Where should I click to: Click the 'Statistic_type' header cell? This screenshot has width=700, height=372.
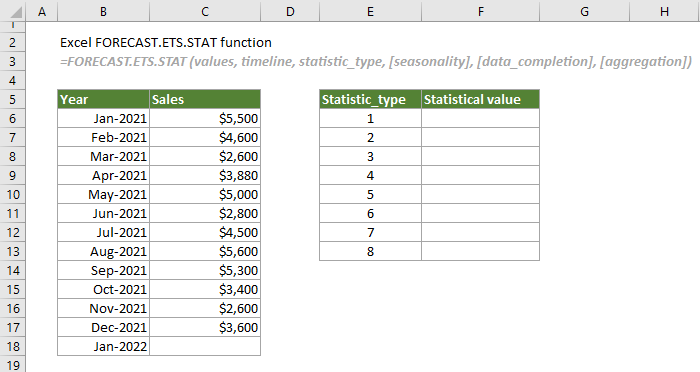370,99
